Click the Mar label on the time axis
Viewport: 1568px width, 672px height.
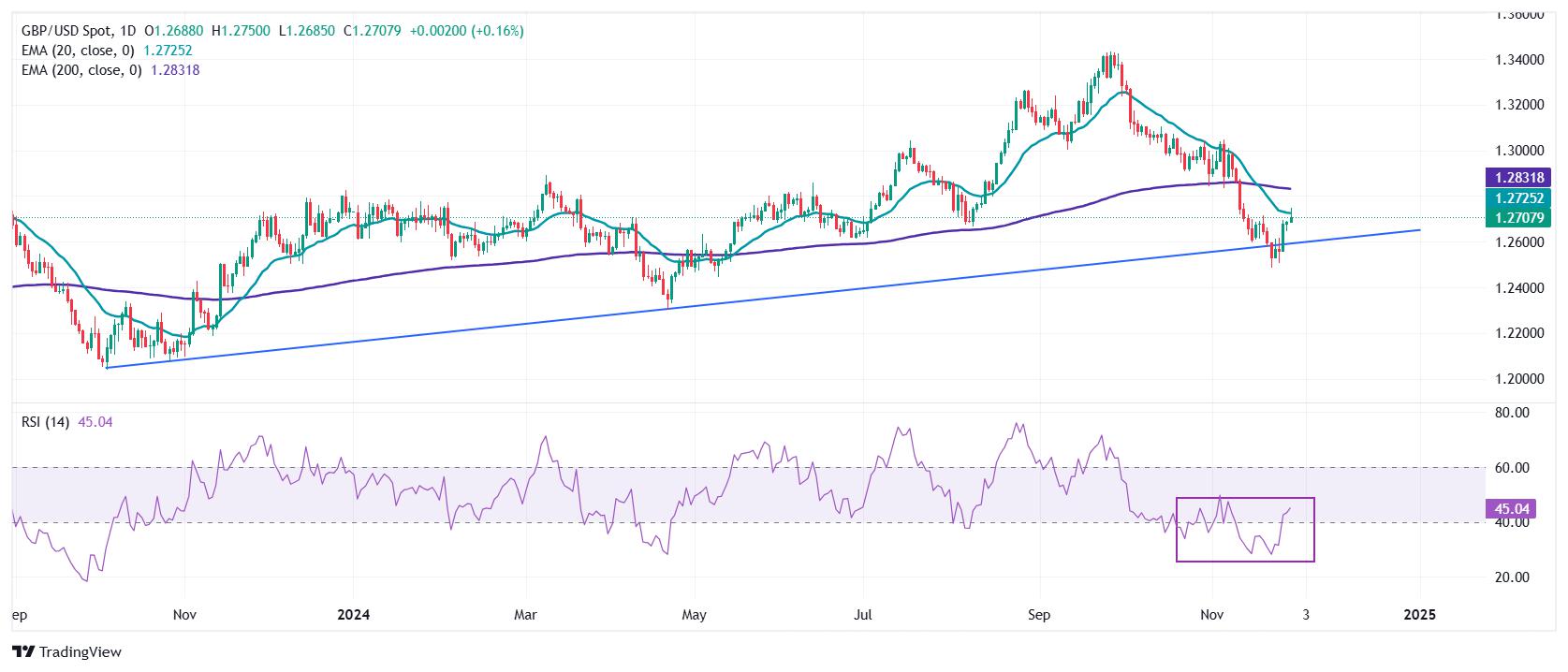[525, 615]
